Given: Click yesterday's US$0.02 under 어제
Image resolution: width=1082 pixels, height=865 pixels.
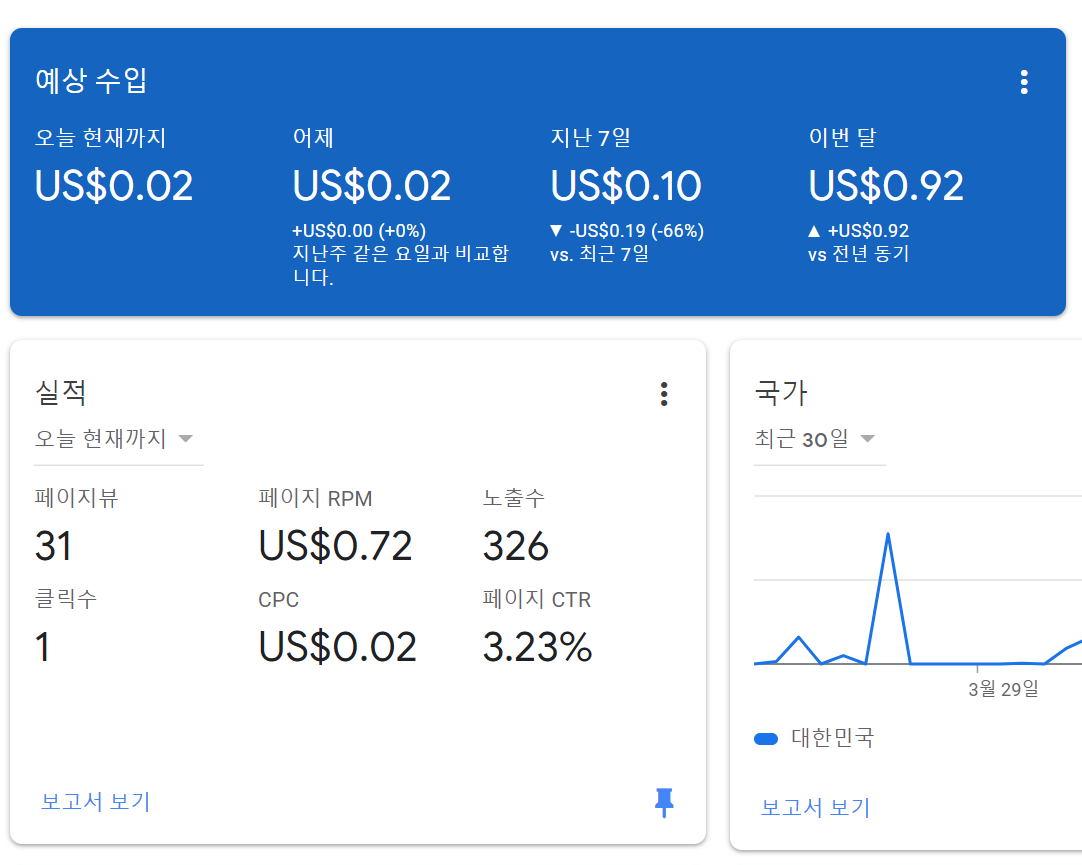Looking at the screenshot, I should [x=372, y=186].
